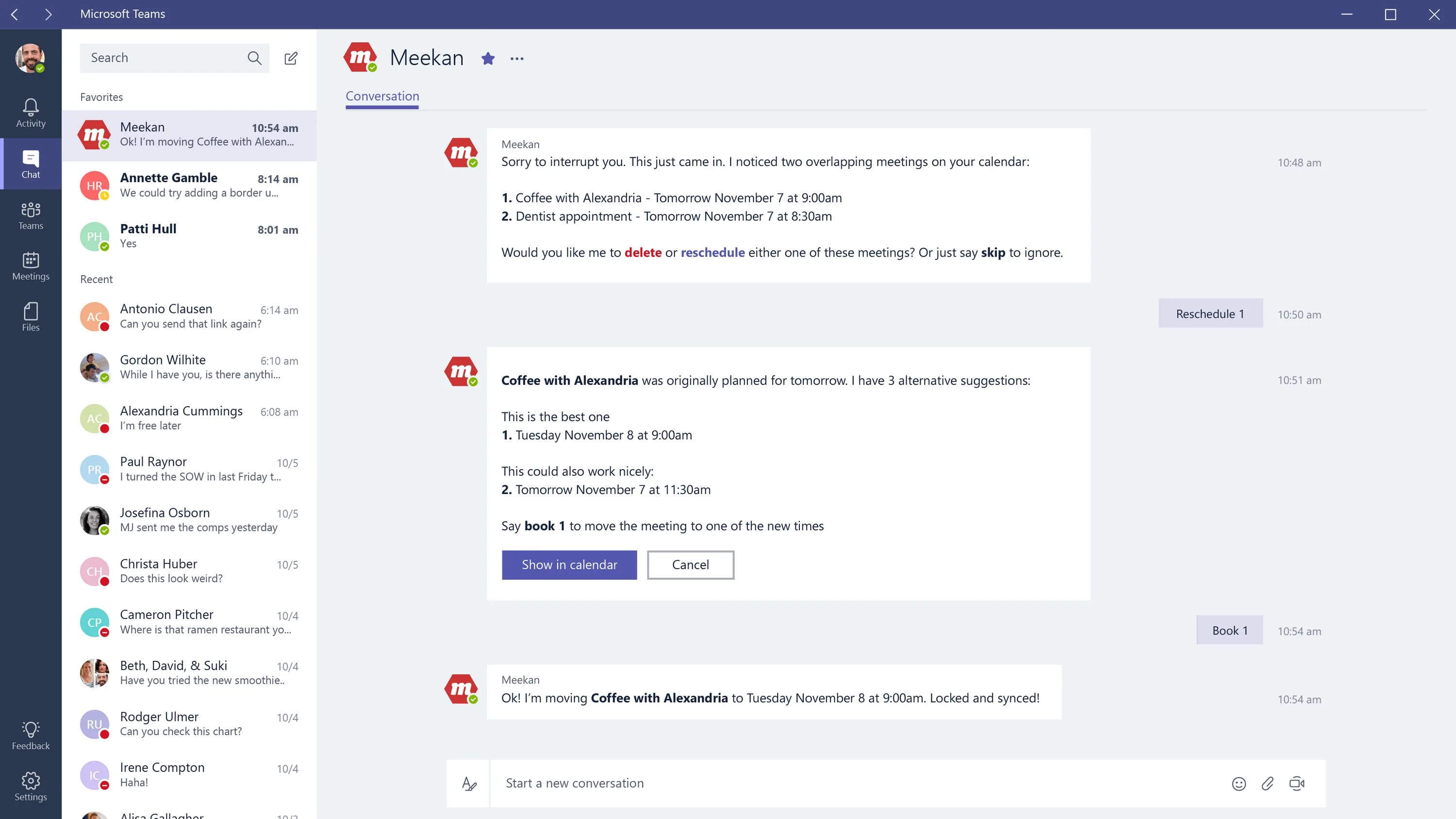Click the Activity icon in sidebar
The height and width of the screenshot is (819, 1456).
(x=30, y=111)
